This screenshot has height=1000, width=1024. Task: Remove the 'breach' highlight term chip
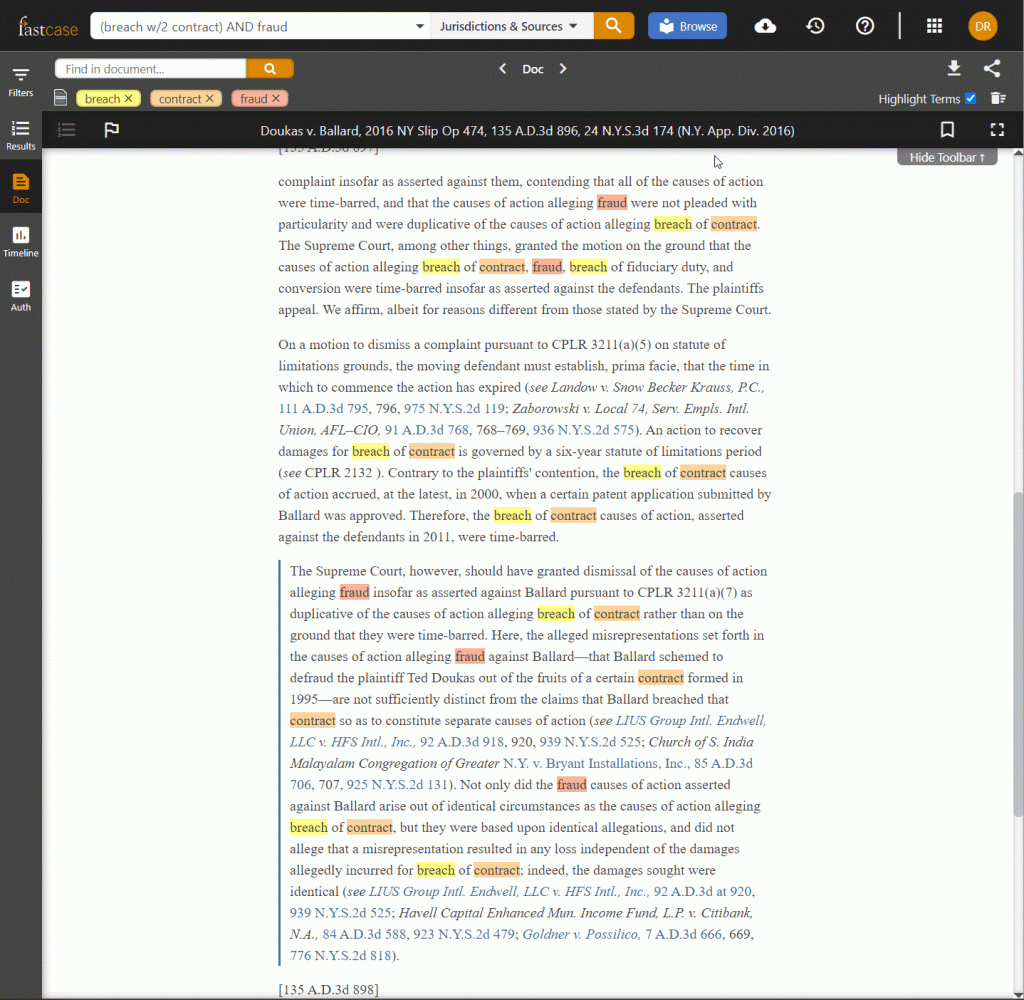coord(128,99)
